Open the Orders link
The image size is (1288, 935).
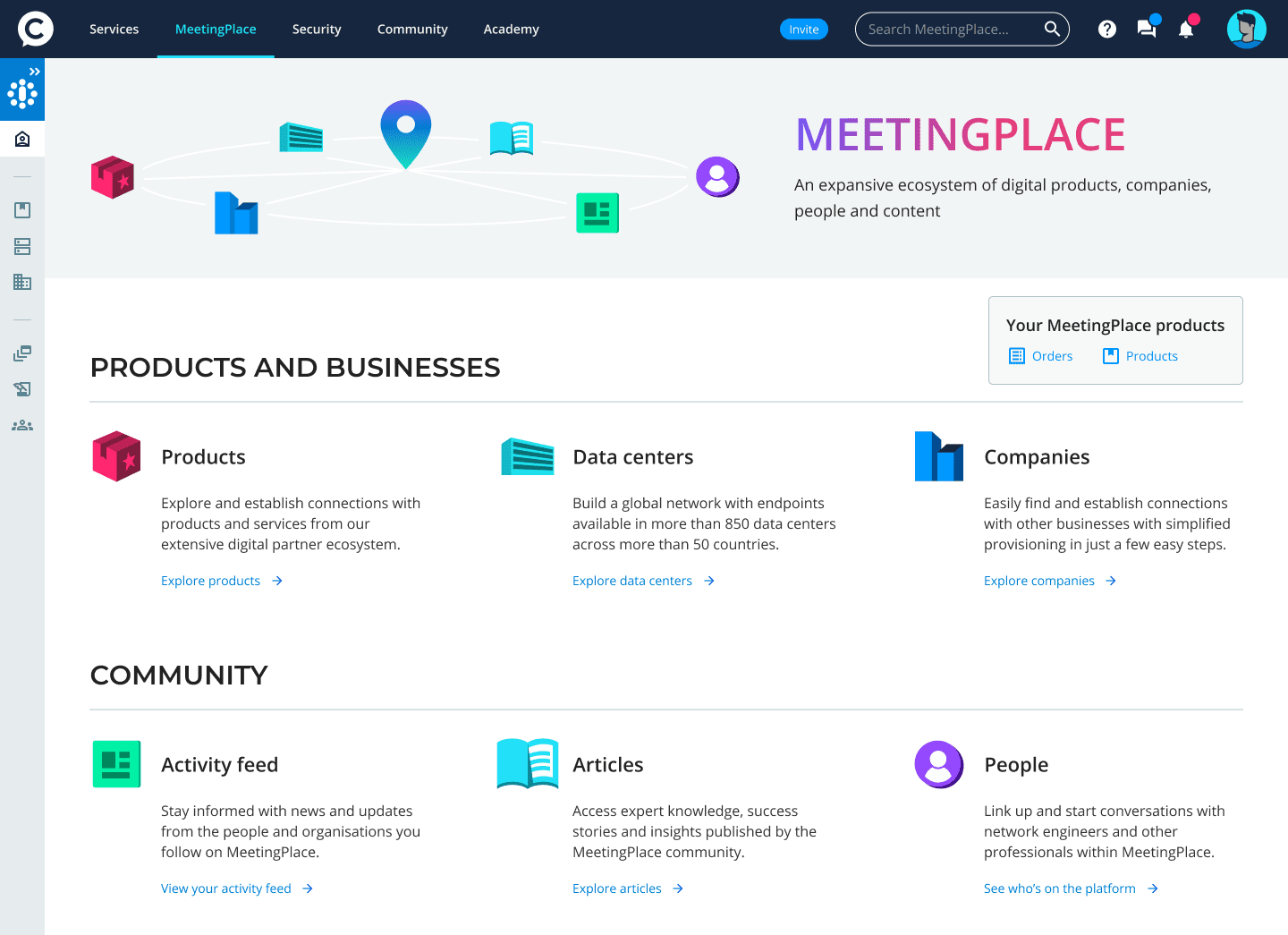click(1051, 356)
